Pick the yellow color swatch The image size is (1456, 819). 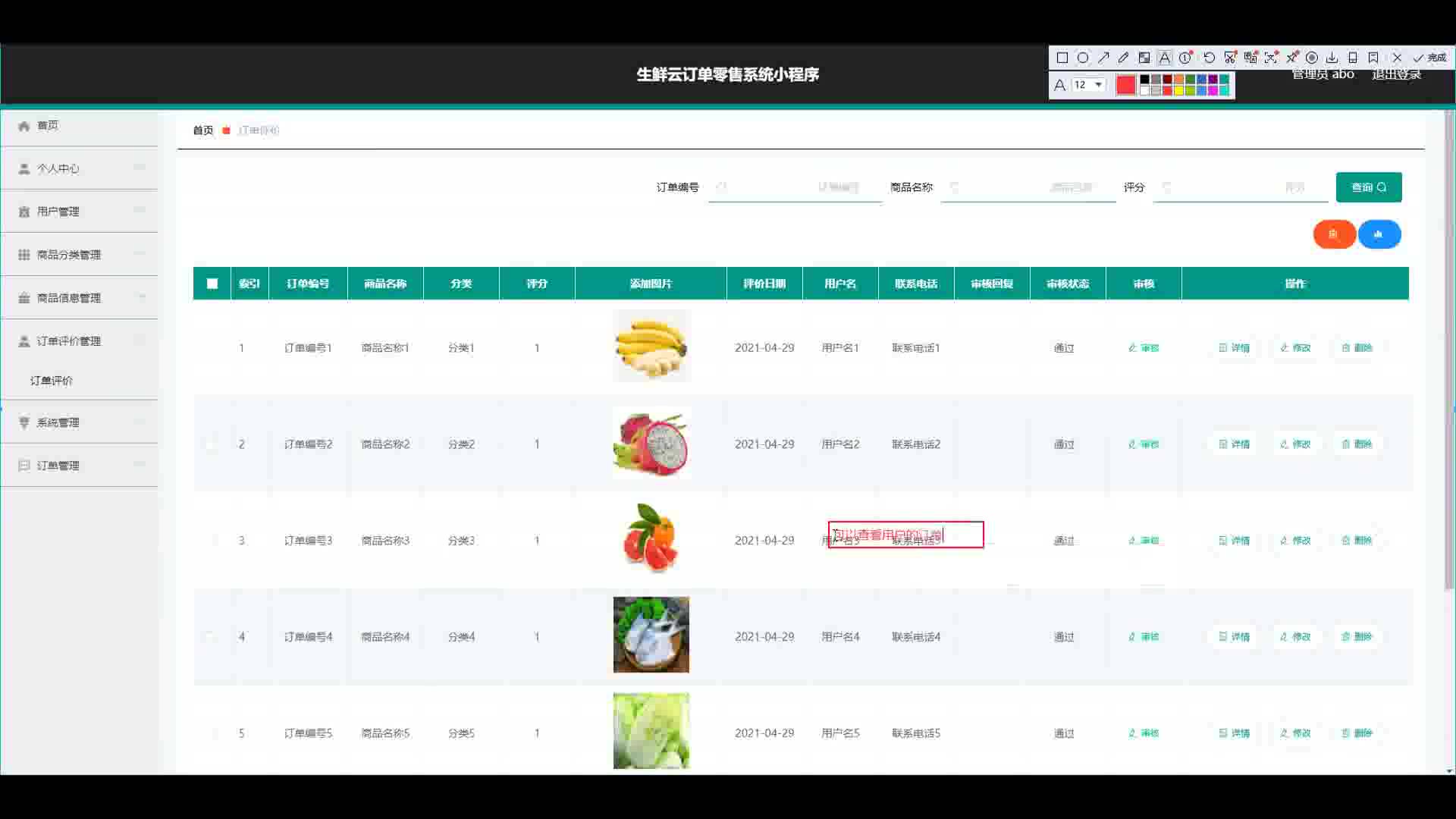(x=1178, y=90)
